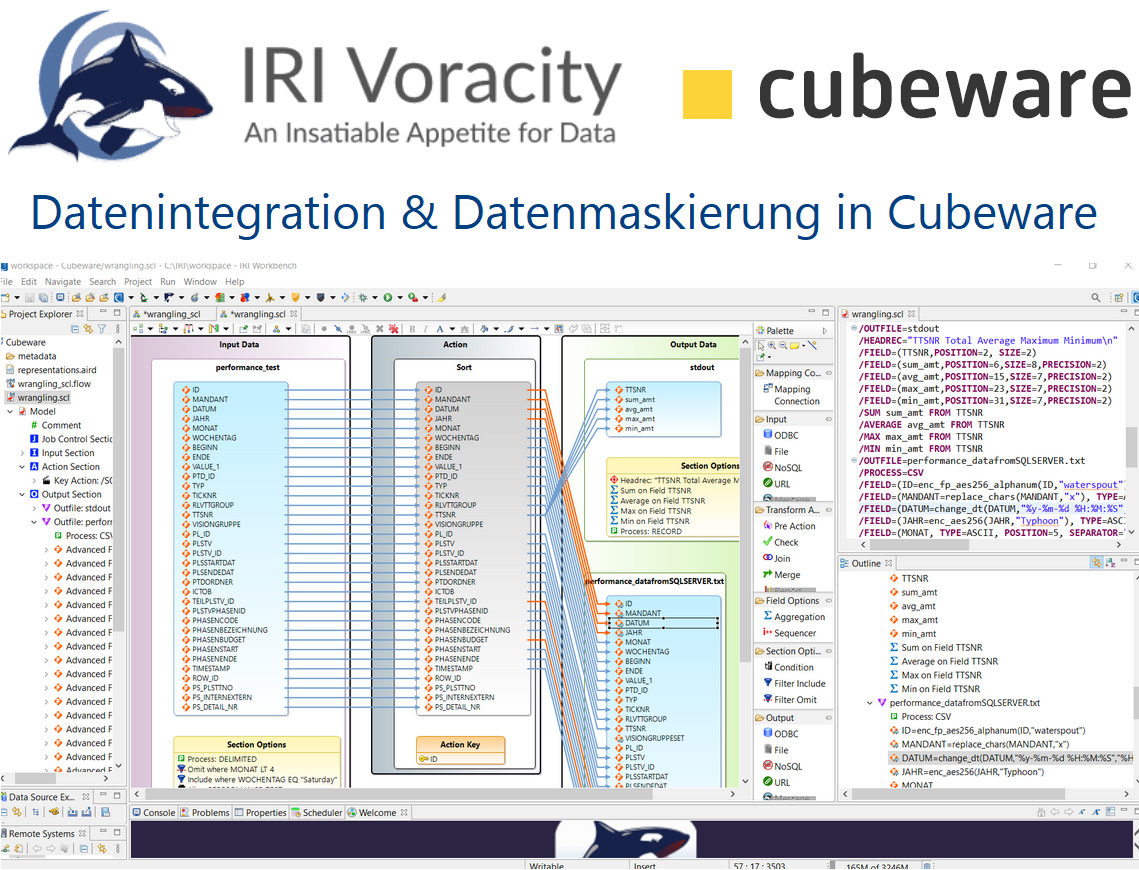Viewport: 1139px width, 870px height.
Task: Select the Join transform tool in Palette
Action: [777, 558]
